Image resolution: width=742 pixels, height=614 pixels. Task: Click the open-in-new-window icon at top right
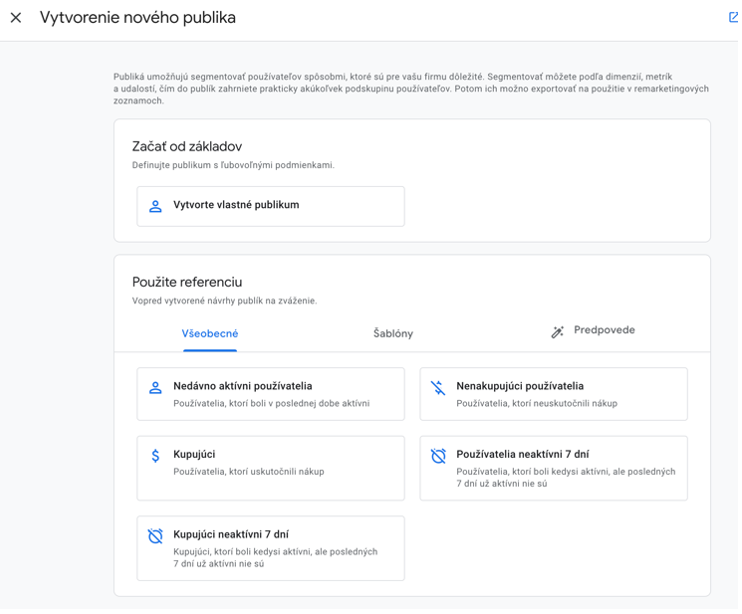(x=735, y=17)
